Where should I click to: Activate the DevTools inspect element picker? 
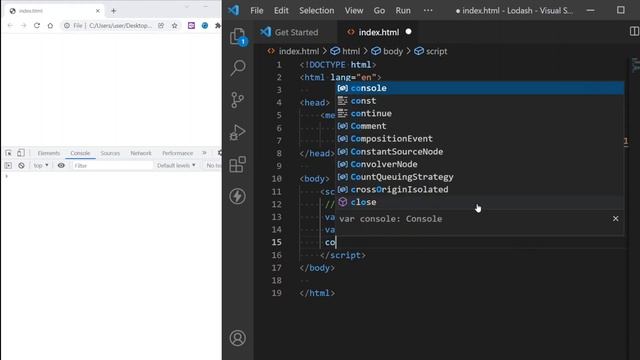point(9,153)
